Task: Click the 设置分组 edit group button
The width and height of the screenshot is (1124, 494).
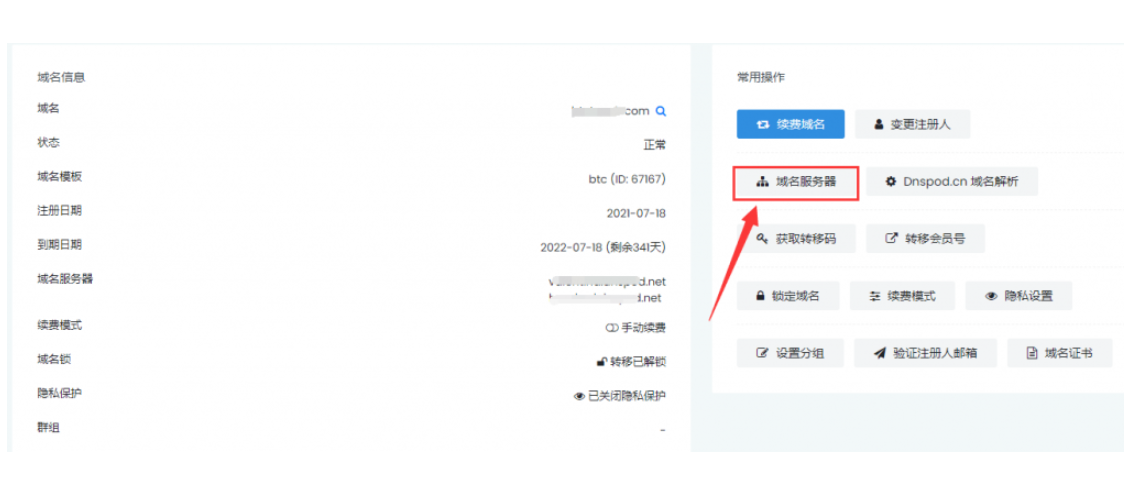Action: tap(790, 353)
